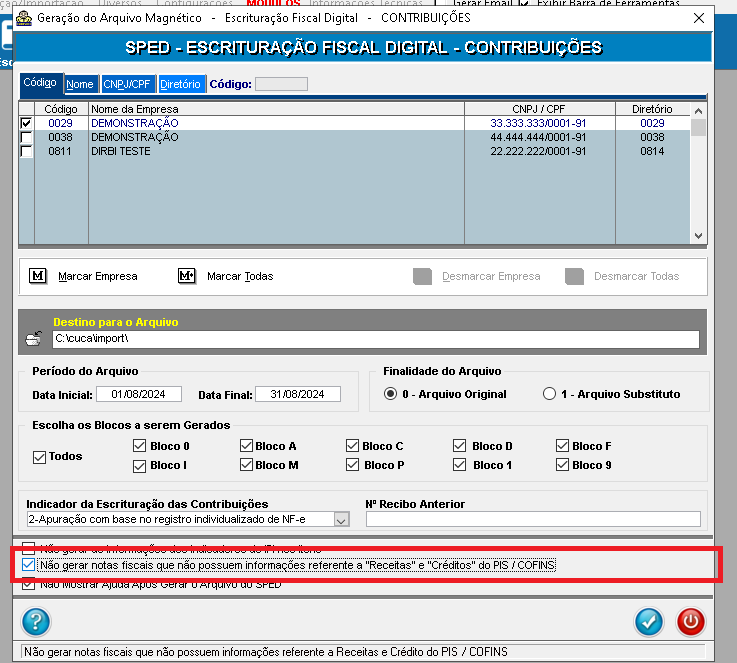Toggle the Bloco D checkbox
This screenshot has width=737, height=663.
pyautogui.click(x=460, y=445)
